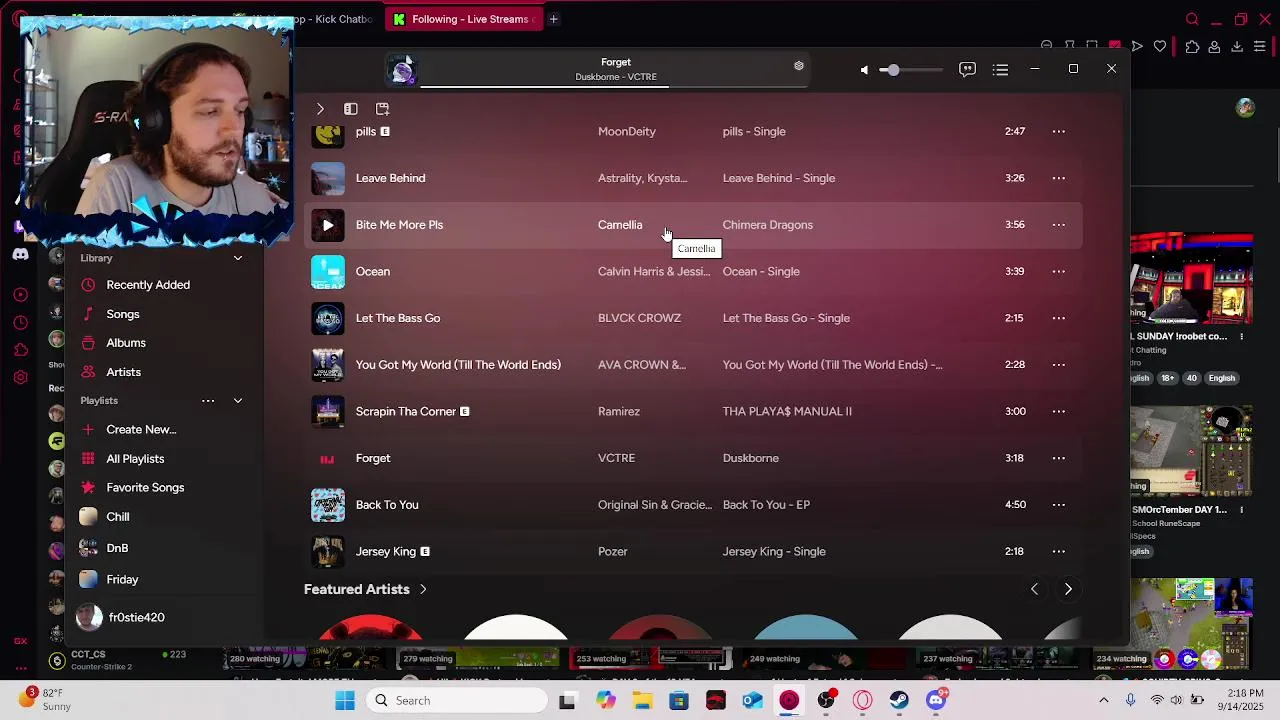The image size is (1280, 720).
Task: Open options for Leave Behind track
Action: pyautogui.click(x=1058, y=178)
